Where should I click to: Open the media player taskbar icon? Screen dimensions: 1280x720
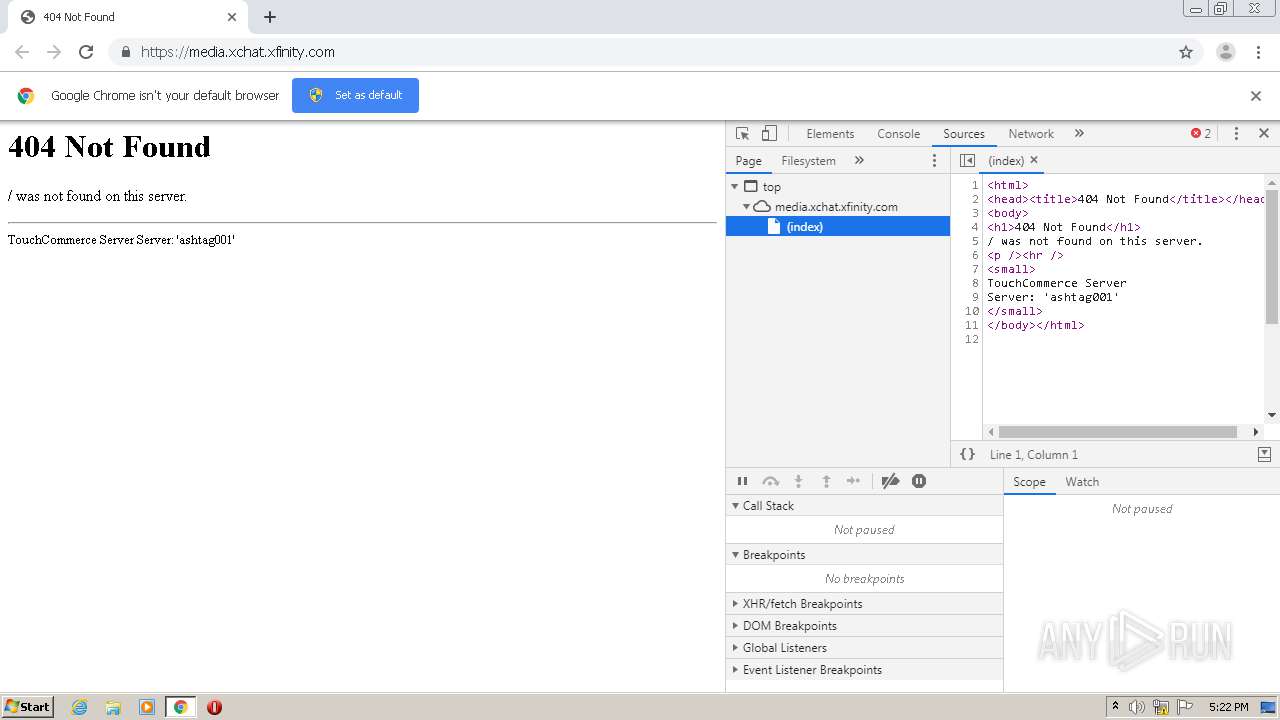(x=147, y=707)
